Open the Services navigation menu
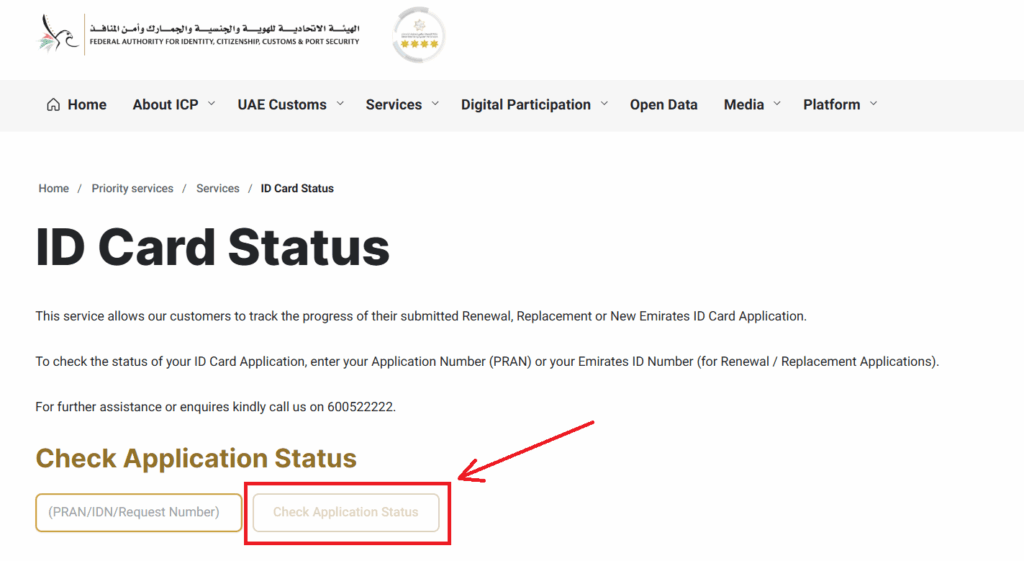The height and width of the screenshot is (561, 1024). (x=393, y=104)
